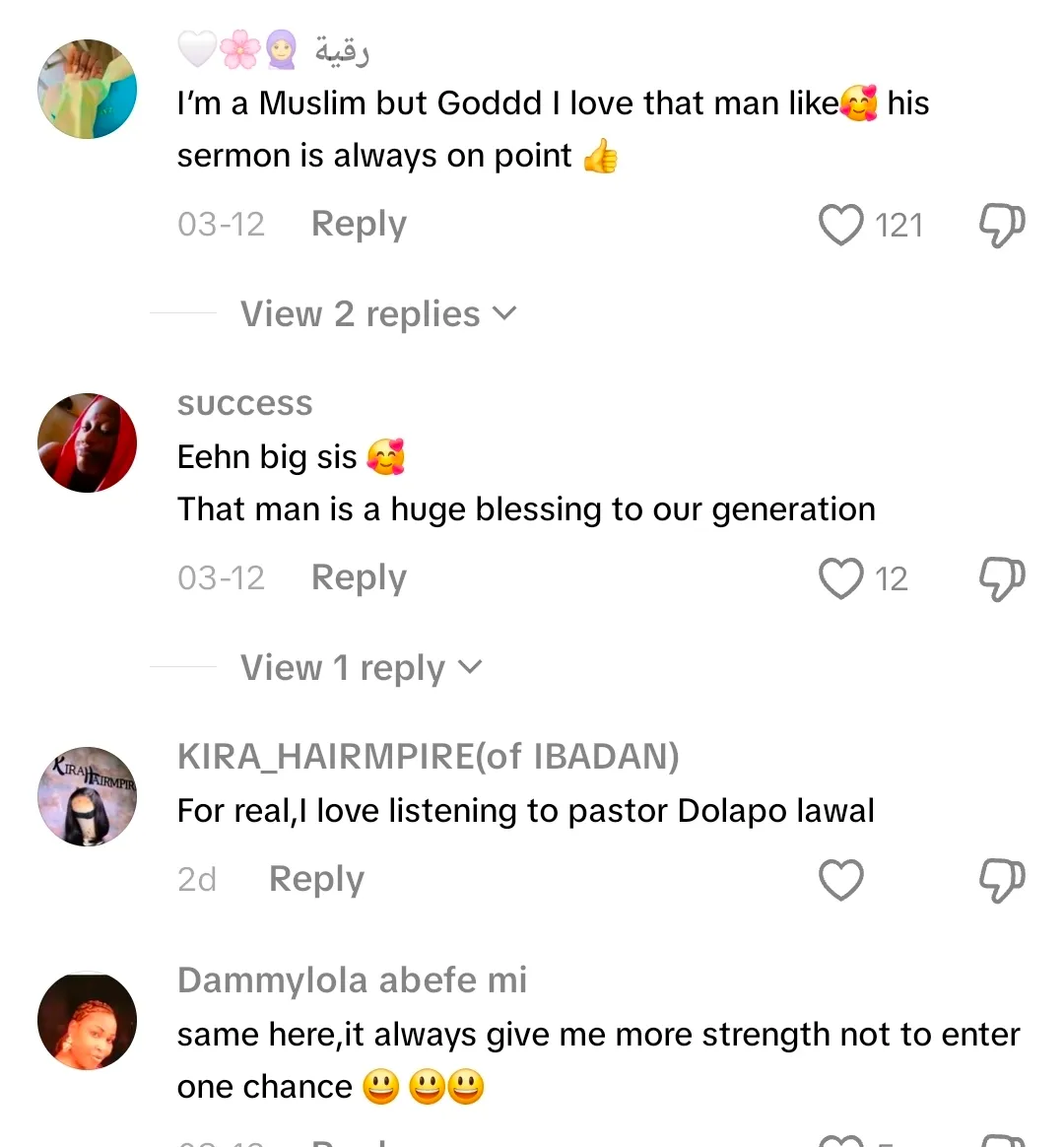Open success's red hijab profile avatar
The width and height of the screenshot is (1064, 1147).
click(87, 442)
